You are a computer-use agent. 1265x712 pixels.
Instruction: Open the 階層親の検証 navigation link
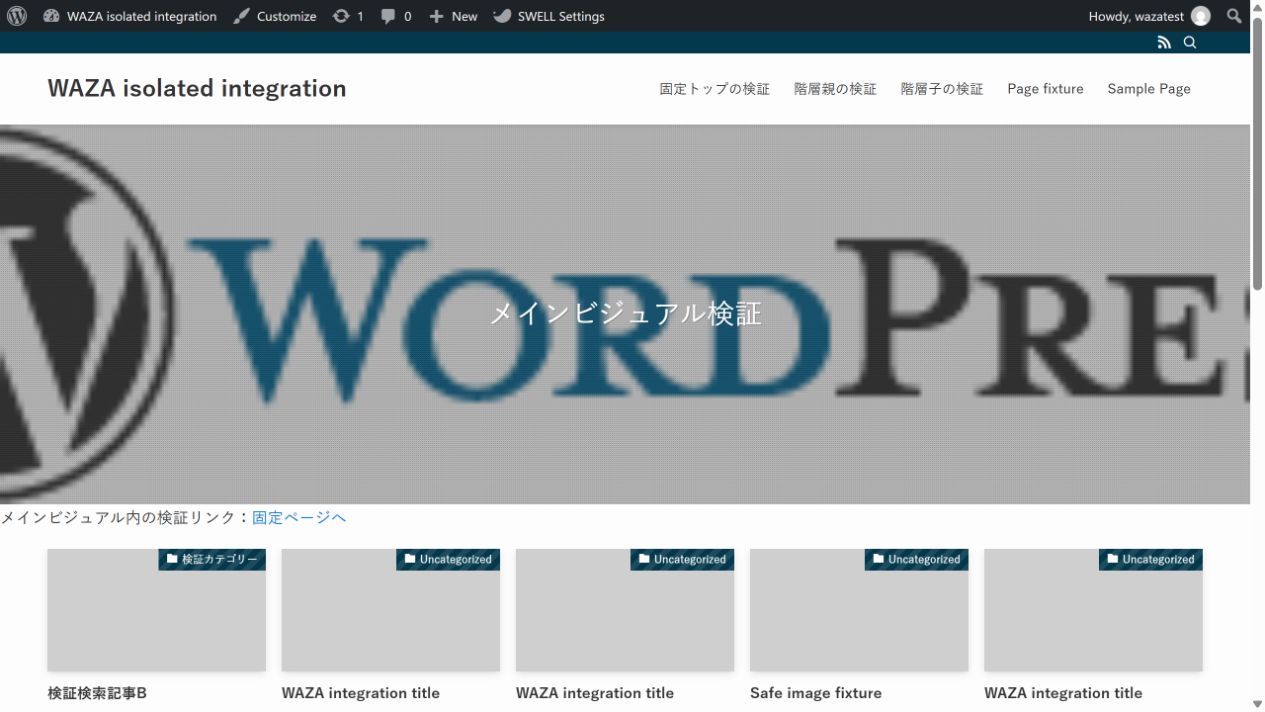[835, 89]
